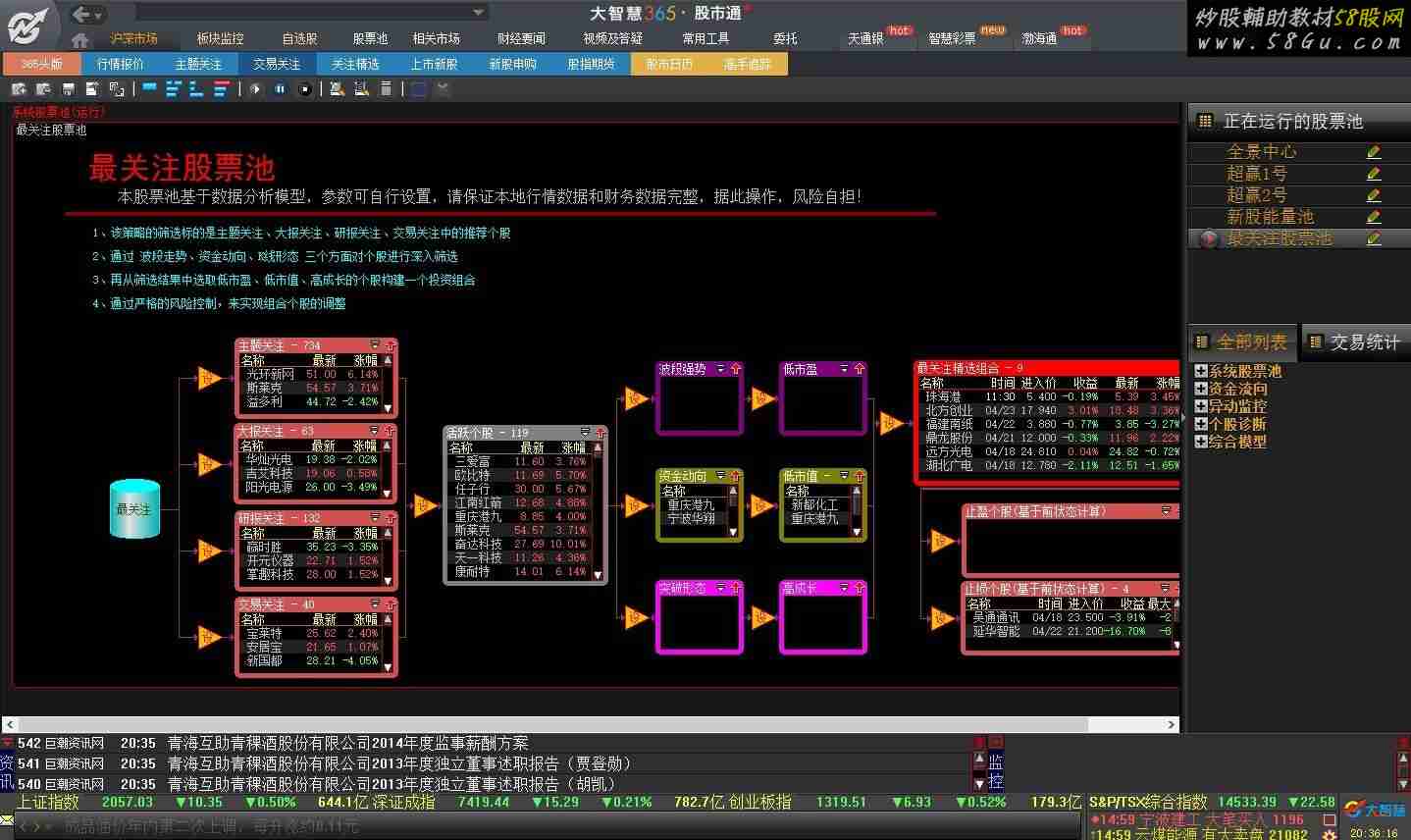
Task: Click the 上证指数 label in status bar
Action: pyautogui.click(x=47, y=802)
